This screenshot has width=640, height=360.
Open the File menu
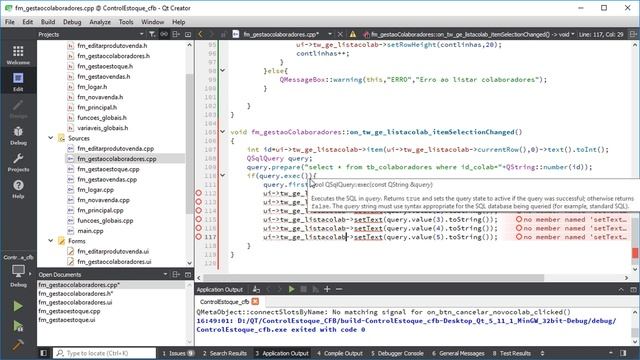pyautogui.click(x=10, y=22)
